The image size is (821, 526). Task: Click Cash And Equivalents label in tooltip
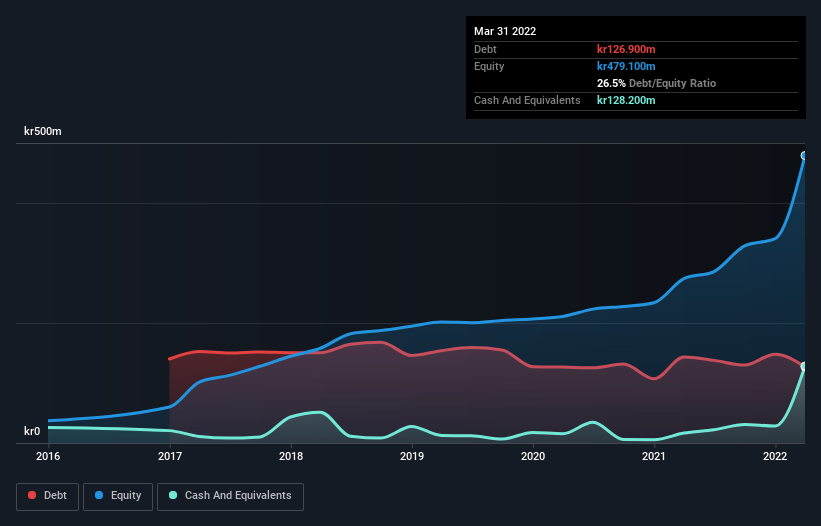coord(527,100)
